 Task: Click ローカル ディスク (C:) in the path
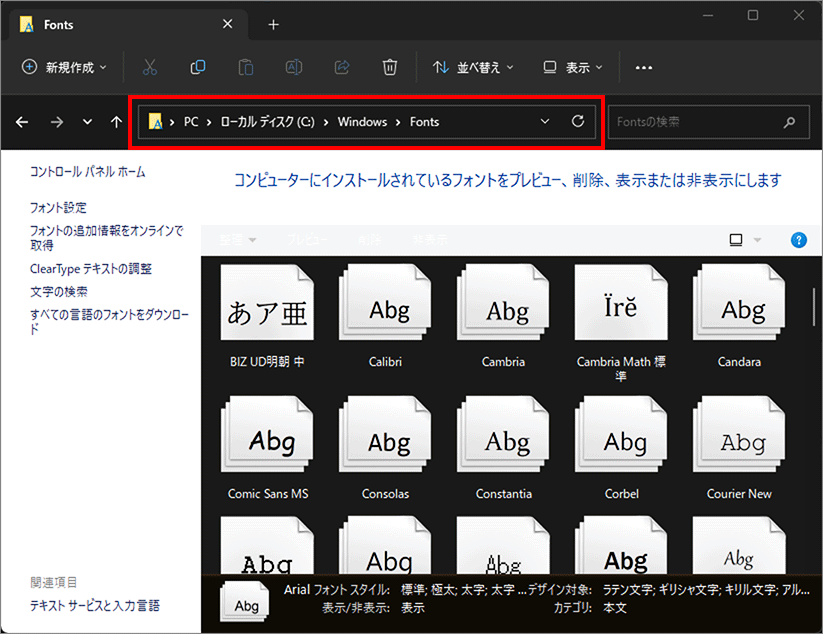[268, 122]
